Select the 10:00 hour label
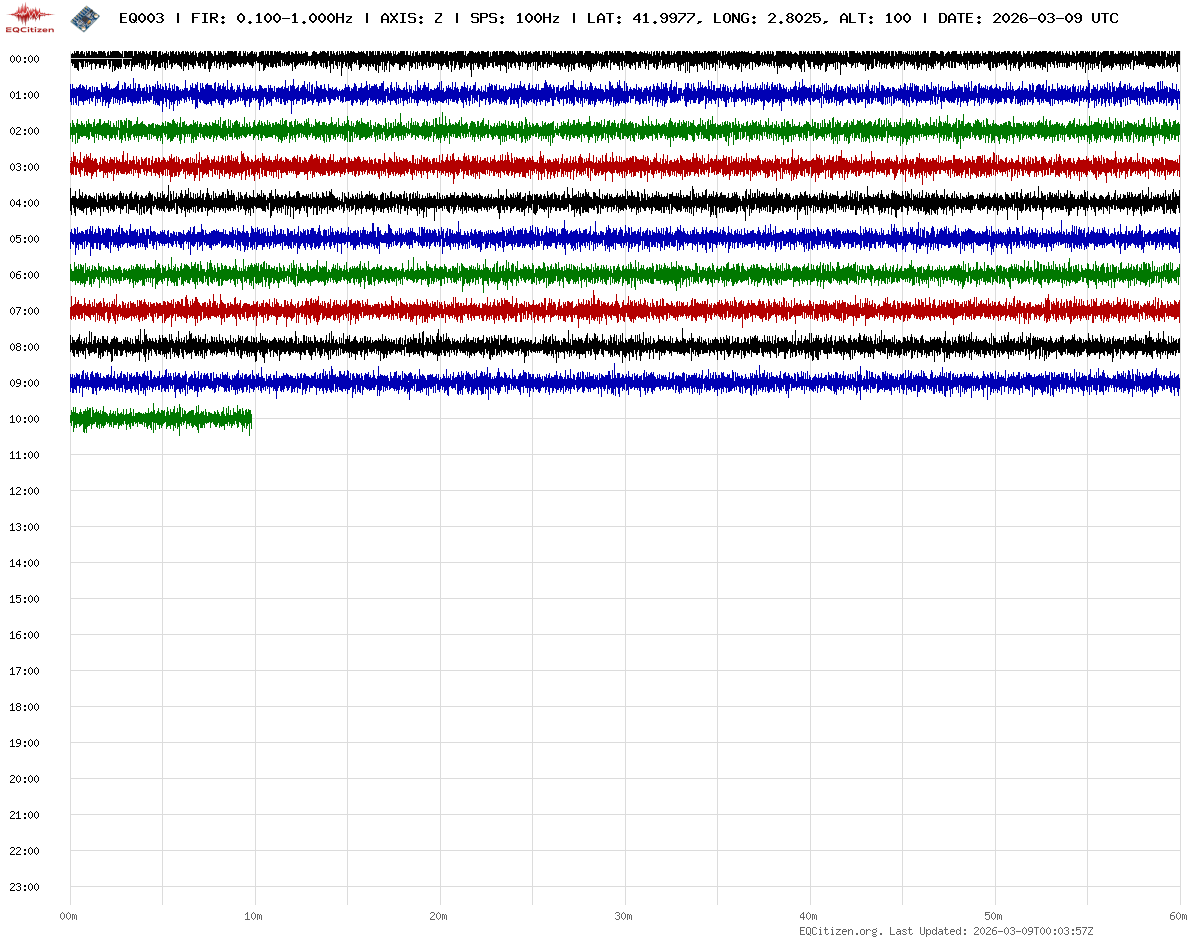Screen dimensions: 1200x940 coord(24,419)
